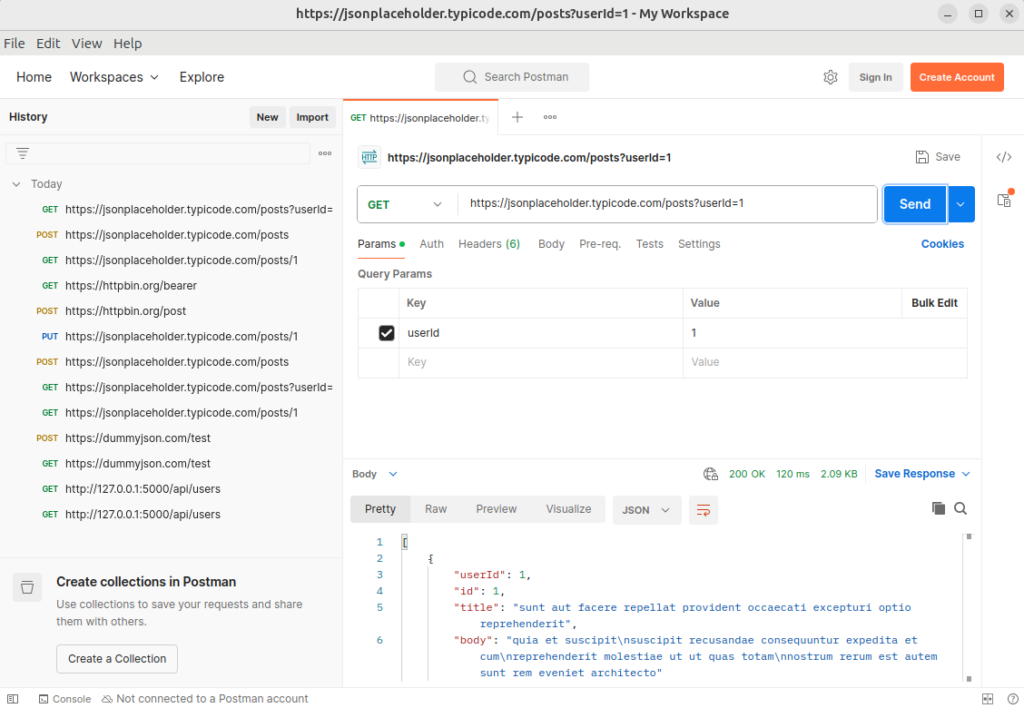
Task: Click the search magnifier in Search Postman
Action: [470, 77]
